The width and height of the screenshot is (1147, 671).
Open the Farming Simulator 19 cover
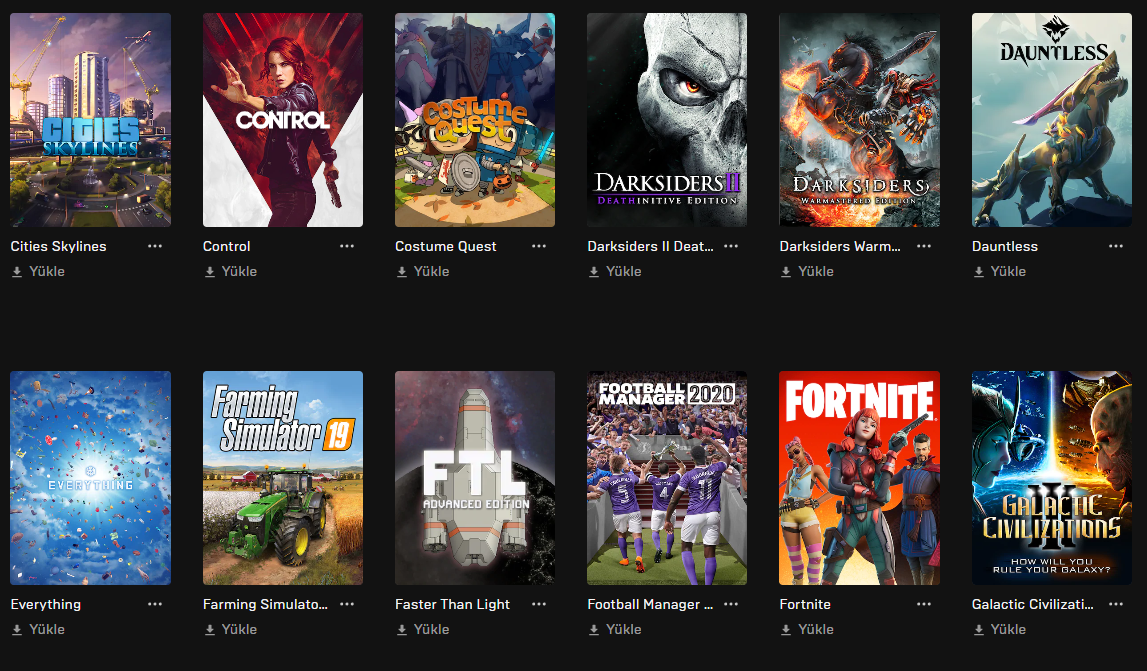282,478
